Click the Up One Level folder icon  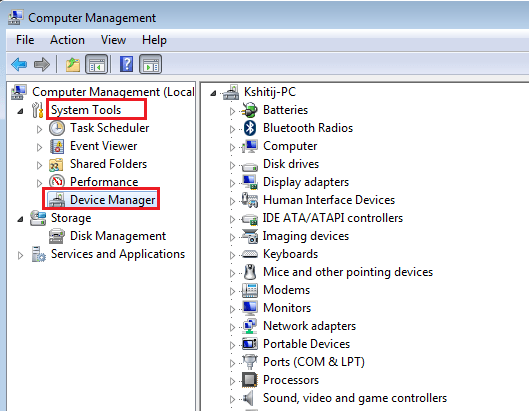point(73,64)
